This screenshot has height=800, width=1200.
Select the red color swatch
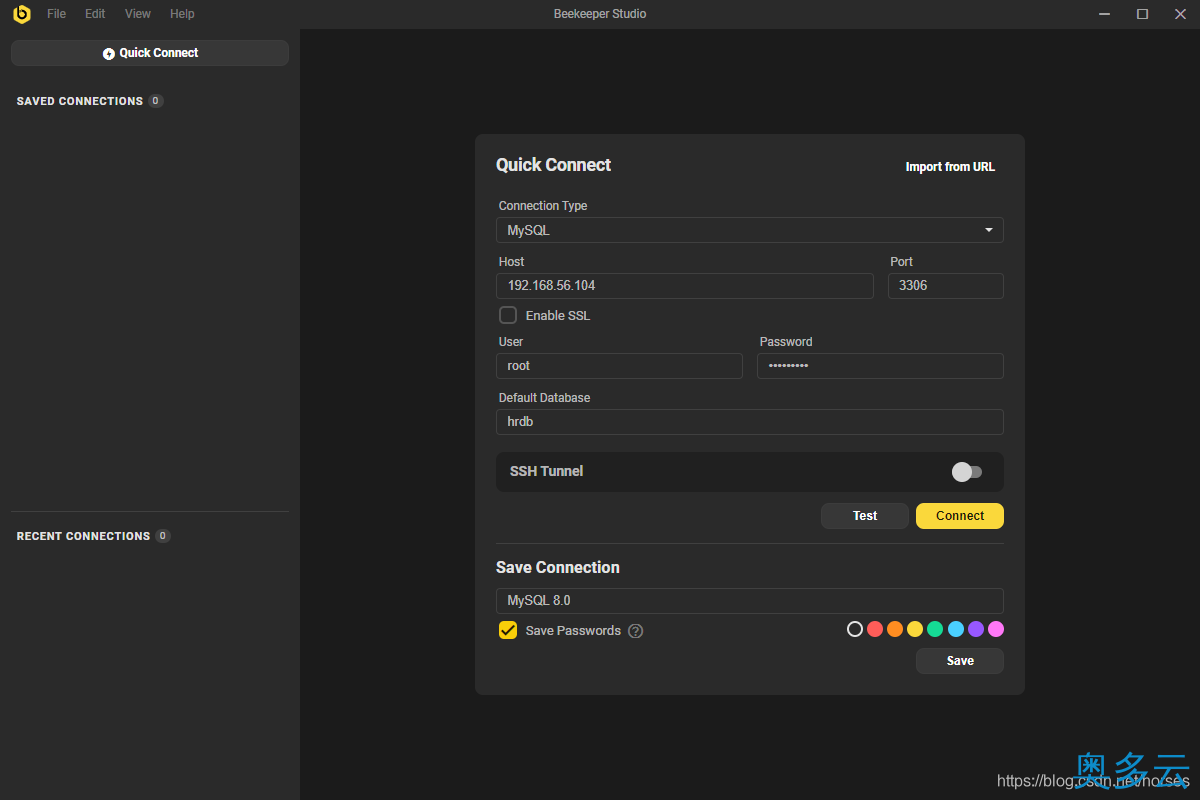(x=875, y=629)
